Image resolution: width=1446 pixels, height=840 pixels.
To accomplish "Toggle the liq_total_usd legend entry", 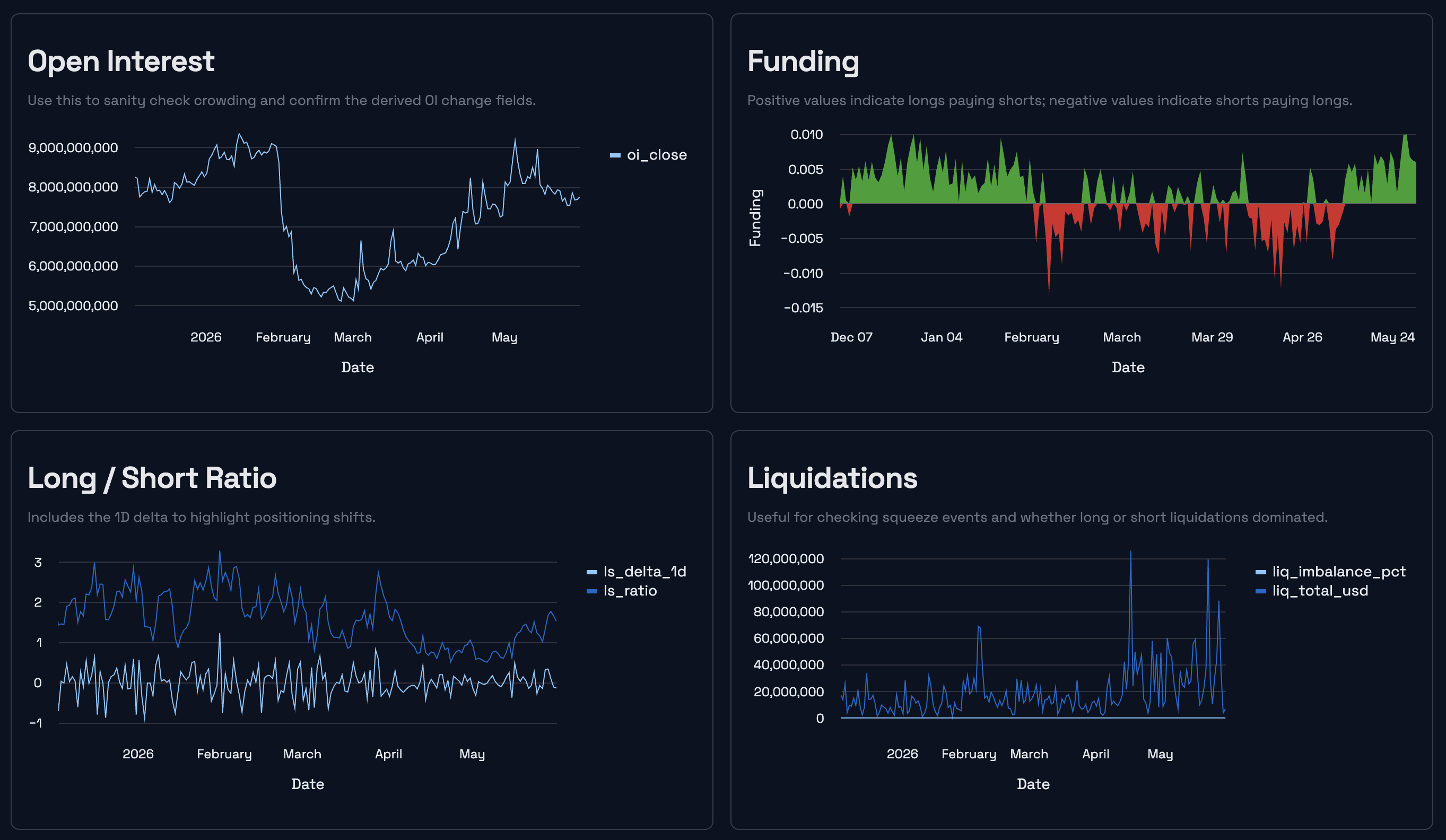I will [x=1312, y=591].
